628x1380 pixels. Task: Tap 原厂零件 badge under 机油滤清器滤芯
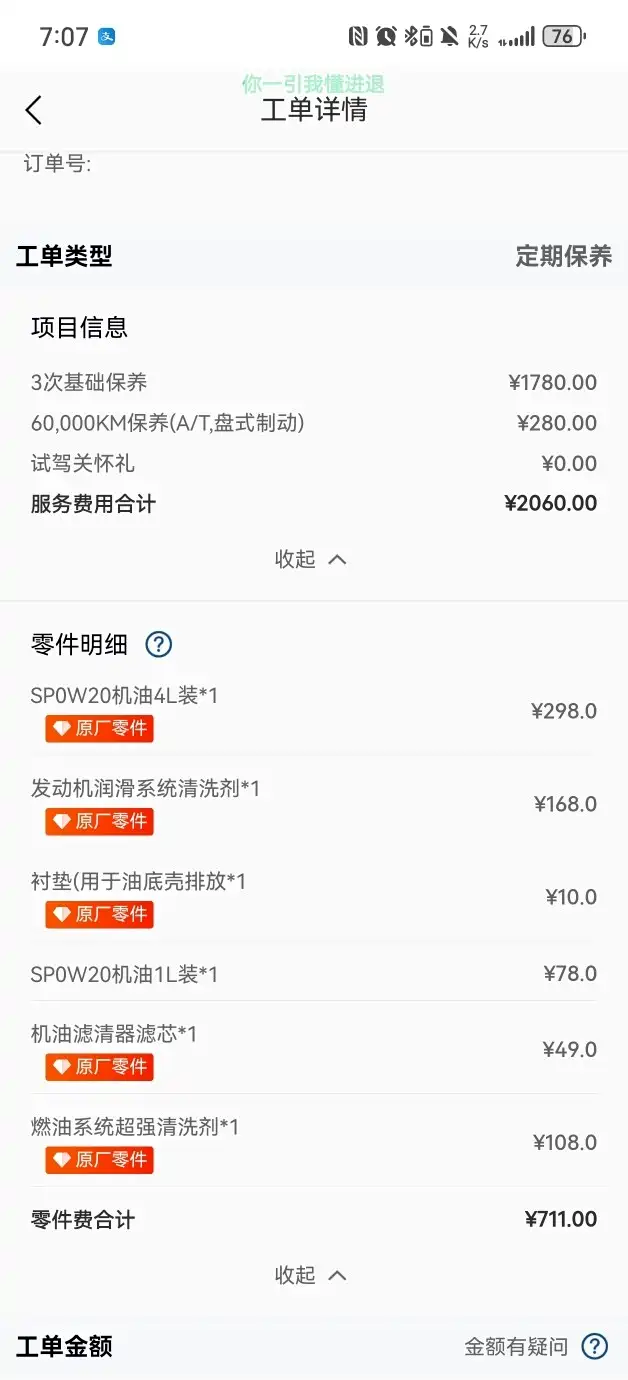(99, 1067)
